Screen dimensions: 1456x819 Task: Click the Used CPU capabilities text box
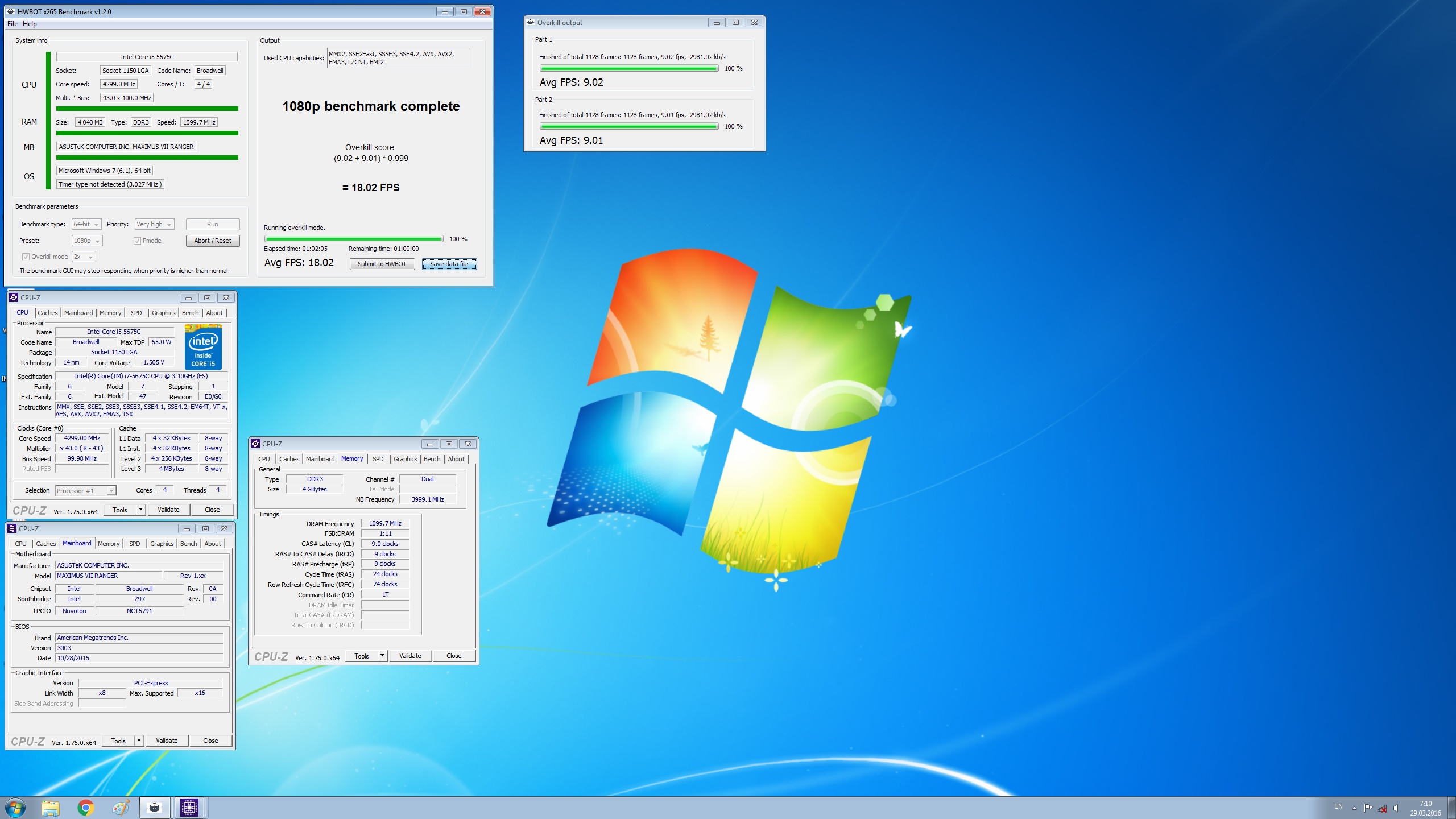(398, 58)
